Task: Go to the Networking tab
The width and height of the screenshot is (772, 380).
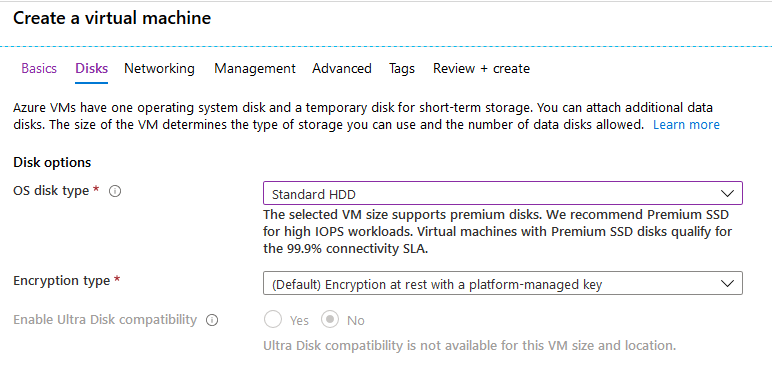Action: (159, 68)
